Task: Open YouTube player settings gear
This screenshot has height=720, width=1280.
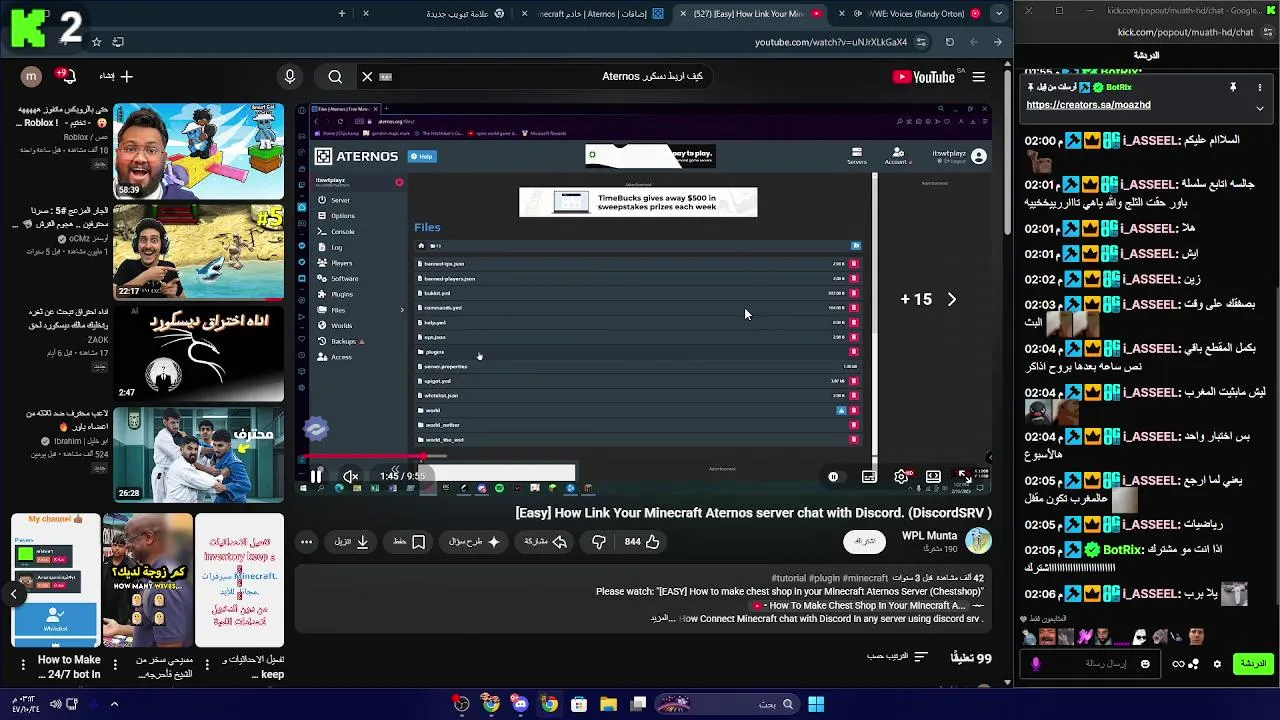Action: click(901, 477)
